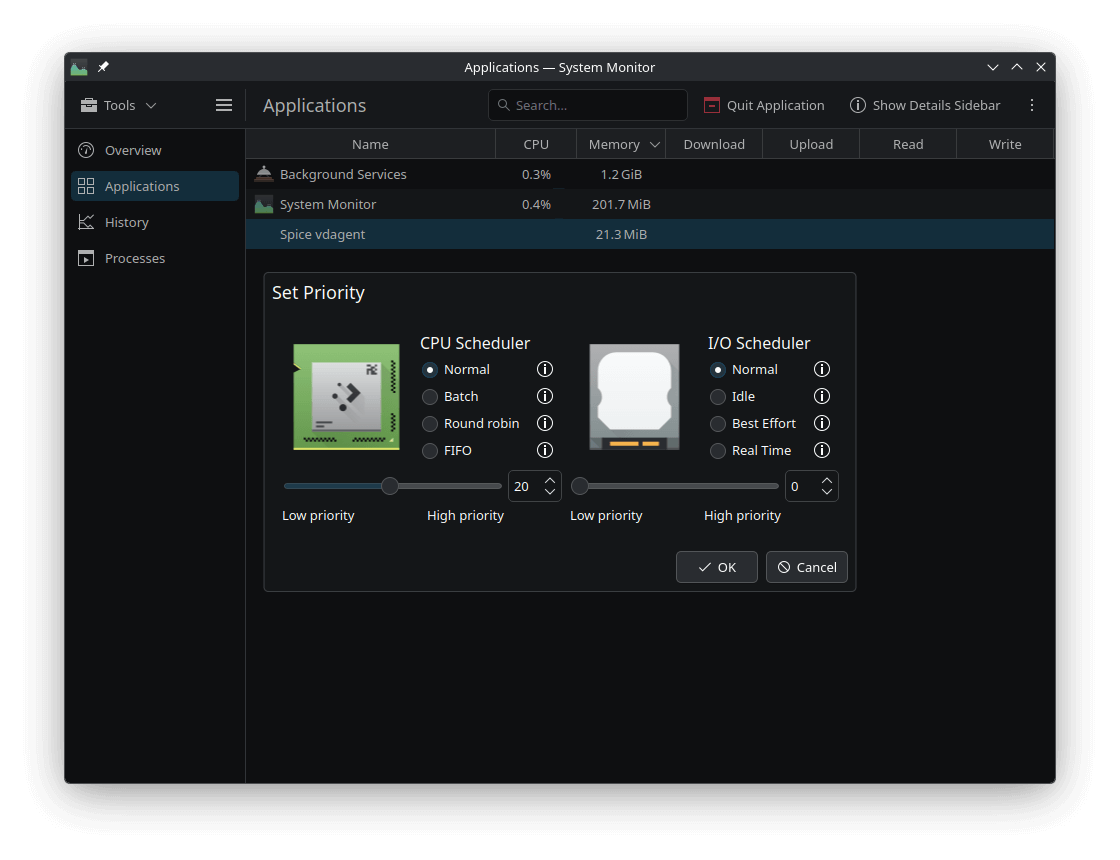The width and height of the screenshot is (1120, 860).
Task: Open the overflow menu with three dots
Action: (1032, 105)
